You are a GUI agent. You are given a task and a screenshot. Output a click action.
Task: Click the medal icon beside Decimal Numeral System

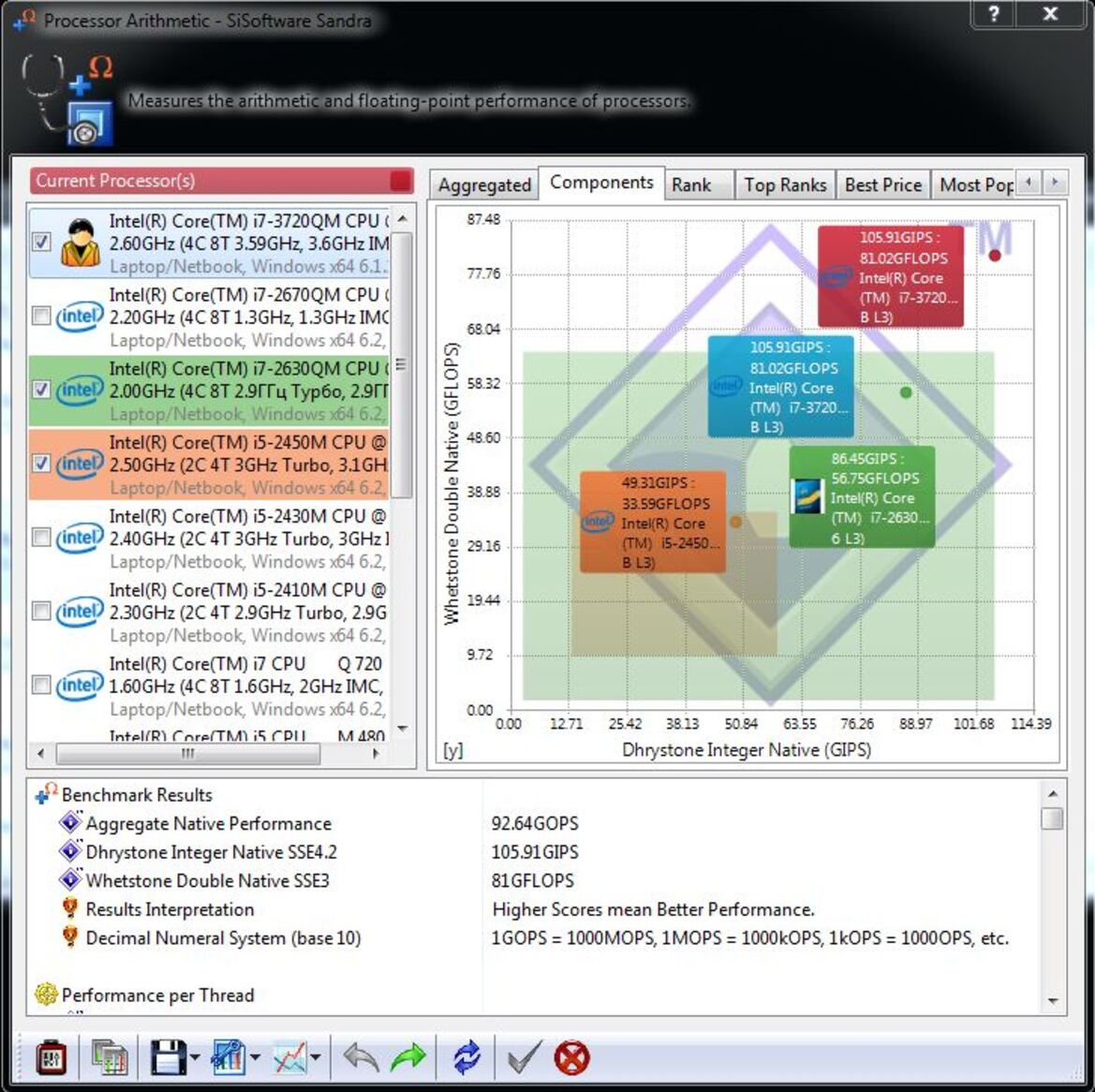coord(70,937)
